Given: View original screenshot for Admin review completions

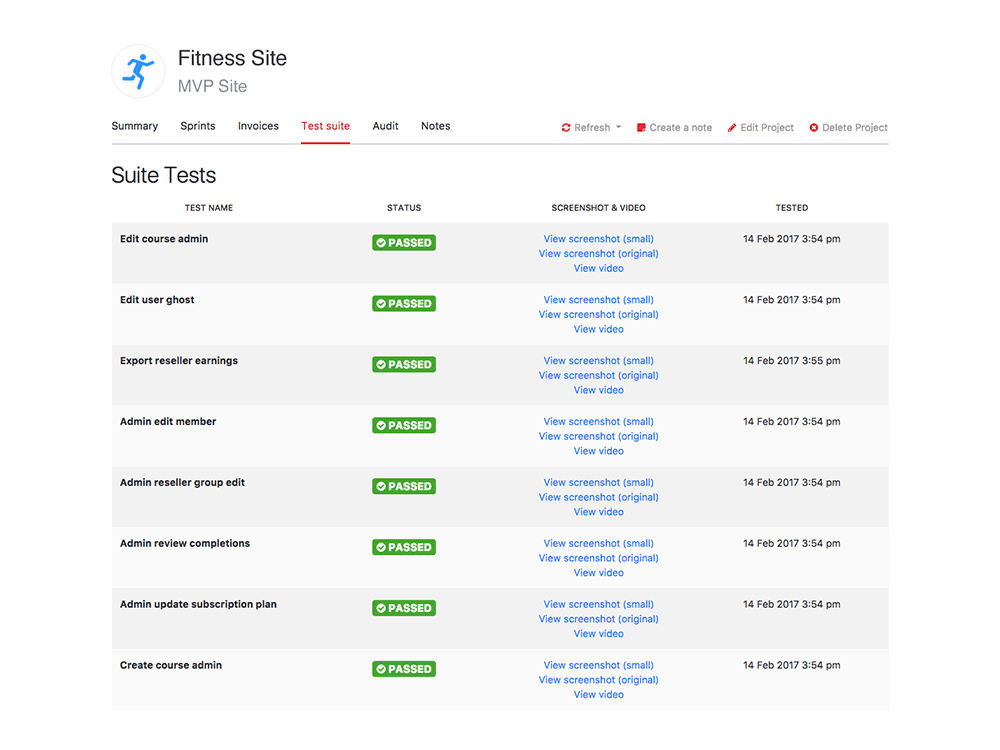Looking at the screenshot, I should [x=598, y=558].
